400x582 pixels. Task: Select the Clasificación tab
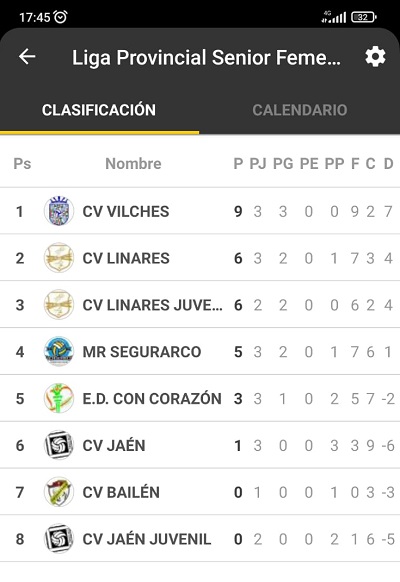pos(99,110)
